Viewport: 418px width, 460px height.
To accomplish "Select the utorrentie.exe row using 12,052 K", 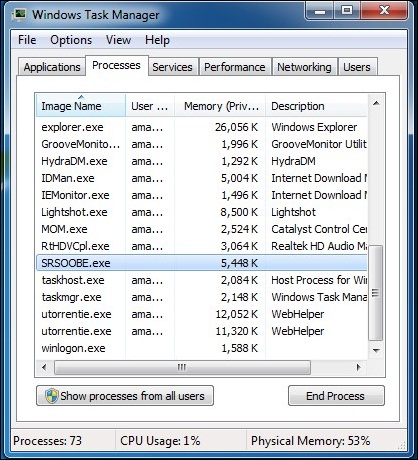I will [x=201, y=314].
